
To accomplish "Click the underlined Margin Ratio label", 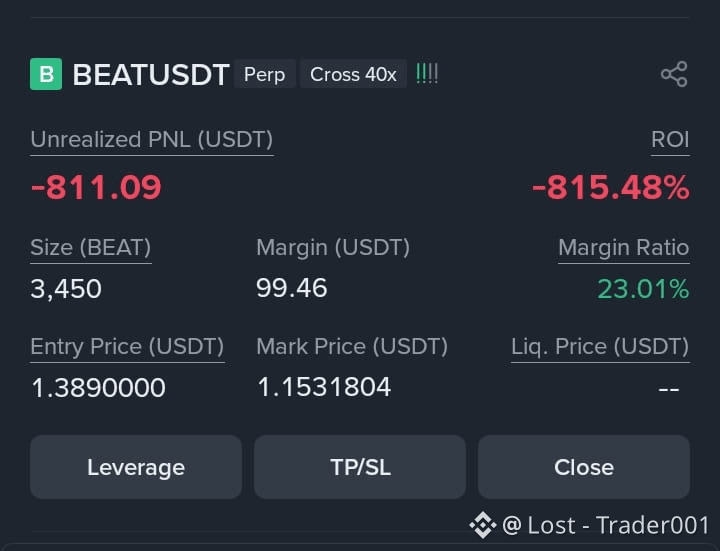I will tap(624, 248).
